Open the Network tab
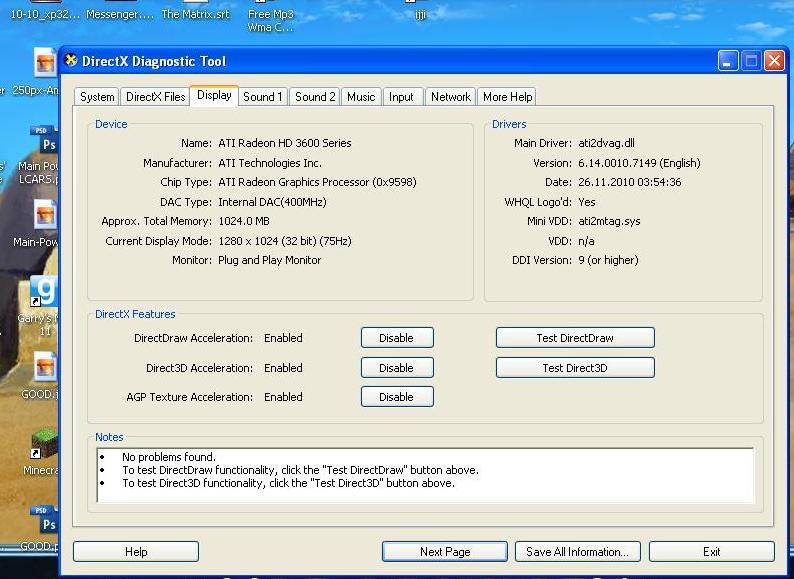This screenshot has width=794, height=579. pyautogui.click(x=451, y=97)
